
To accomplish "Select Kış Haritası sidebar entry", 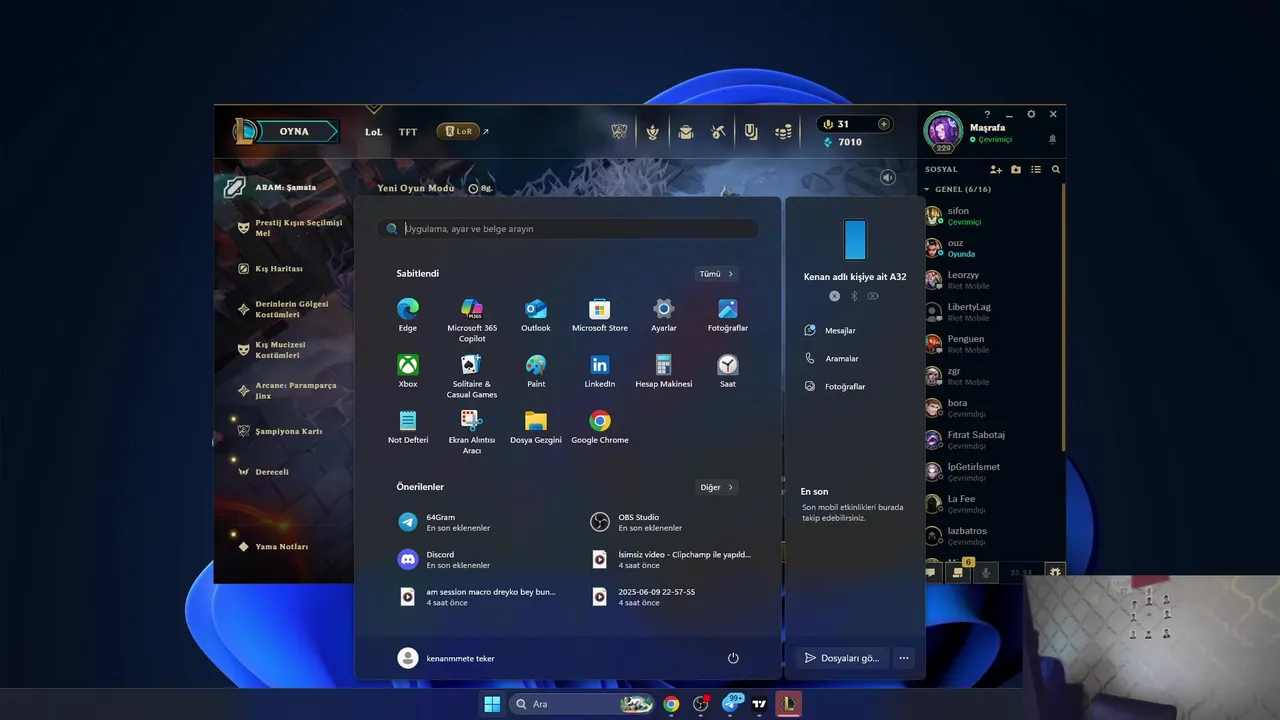I will [271, 268].
